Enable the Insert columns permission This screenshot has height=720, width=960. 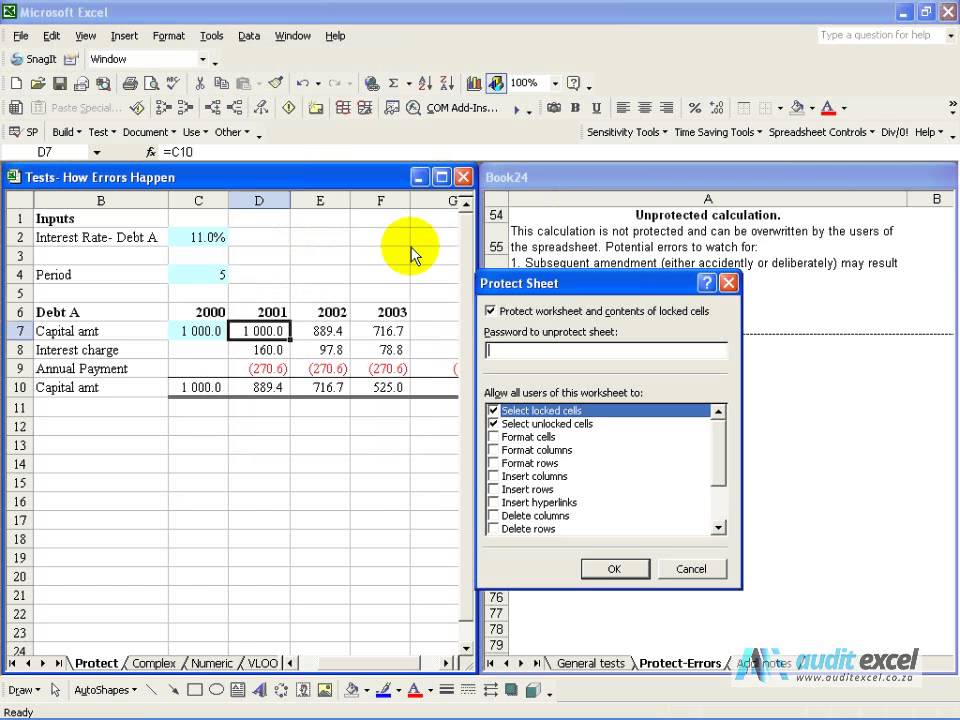tap(493, 476)
